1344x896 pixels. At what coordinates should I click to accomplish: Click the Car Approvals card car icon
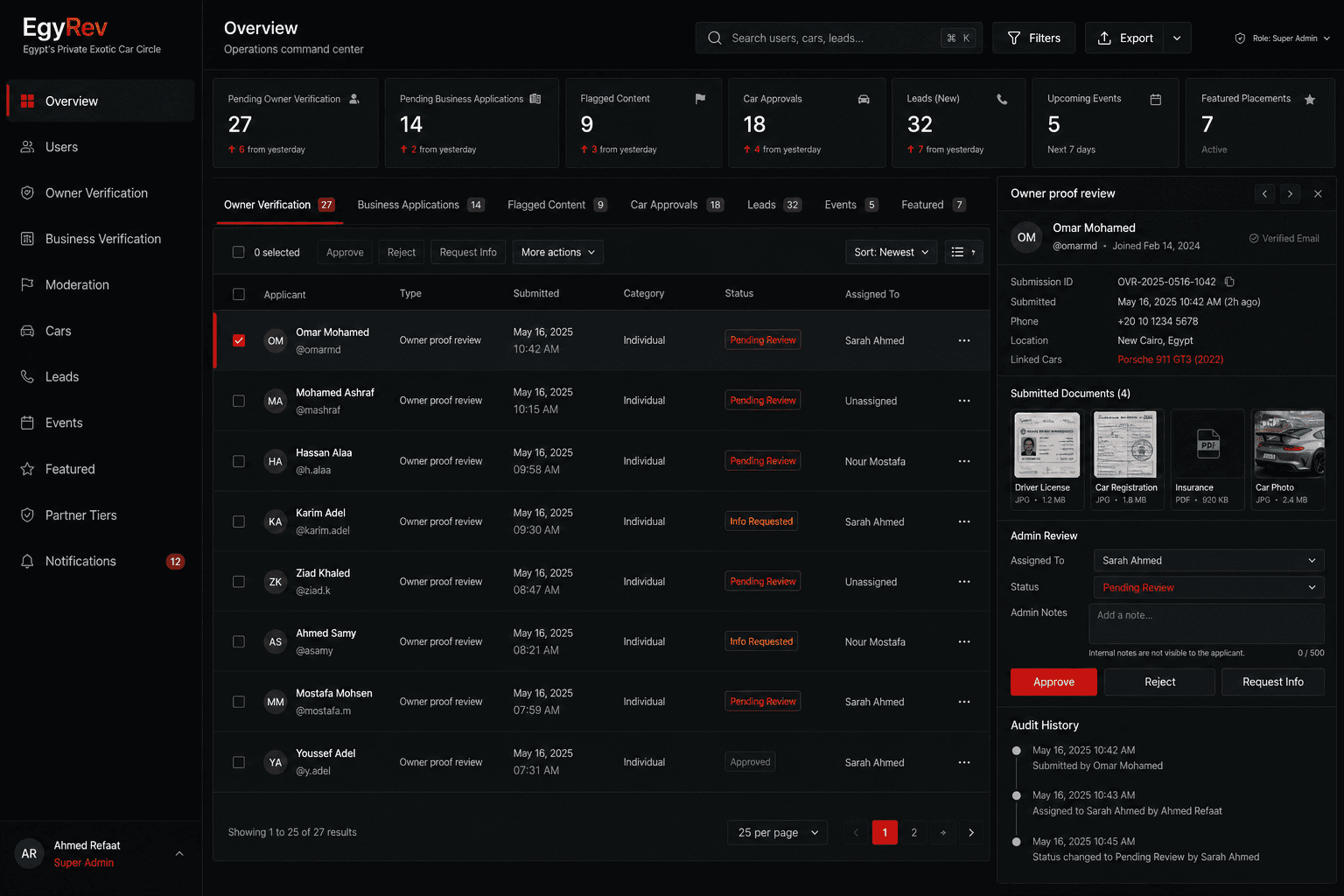coord(864,99)
